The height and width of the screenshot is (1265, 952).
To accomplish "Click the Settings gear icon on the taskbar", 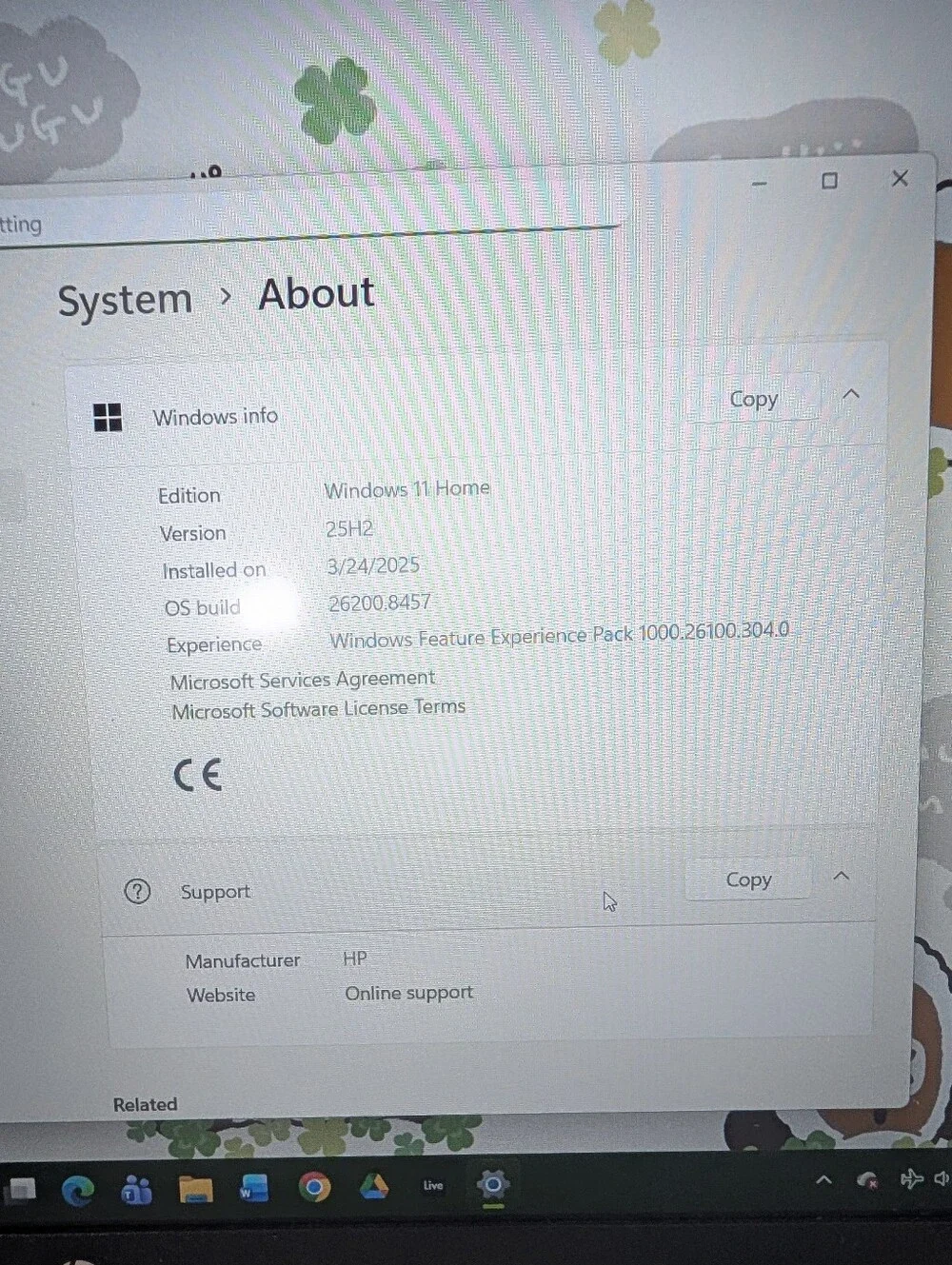I will pyautogui.click(x=492, y=1185).
